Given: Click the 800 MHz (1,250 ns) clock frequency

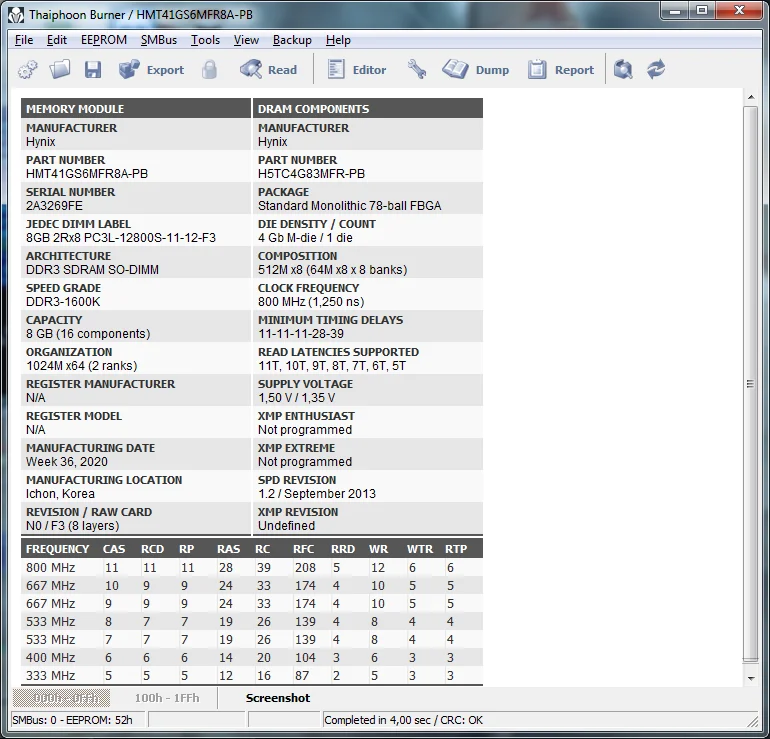Looking at the screenshot, I should point(311,301).
